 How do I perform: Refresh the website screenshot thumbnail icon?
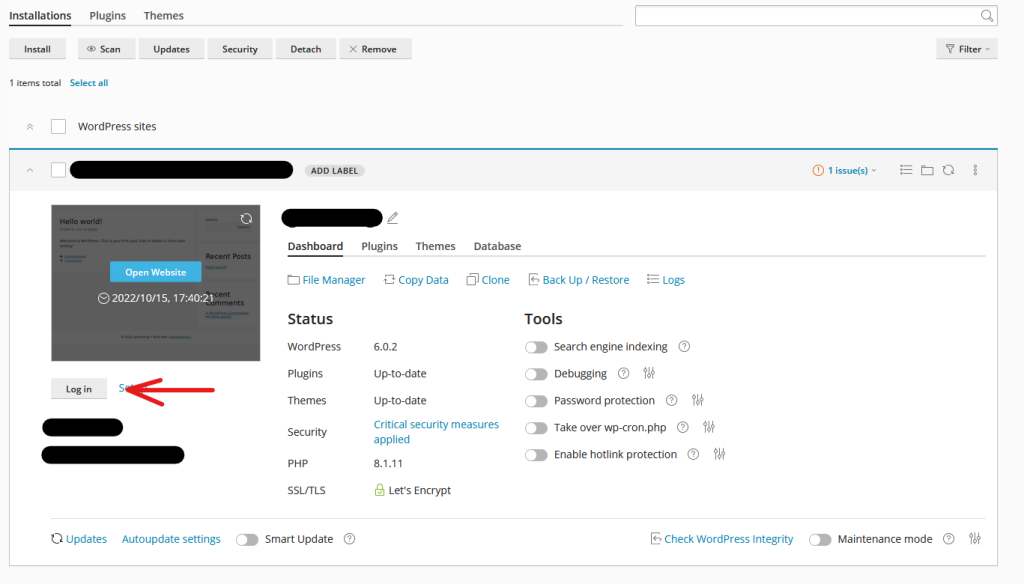click(246, 219)
